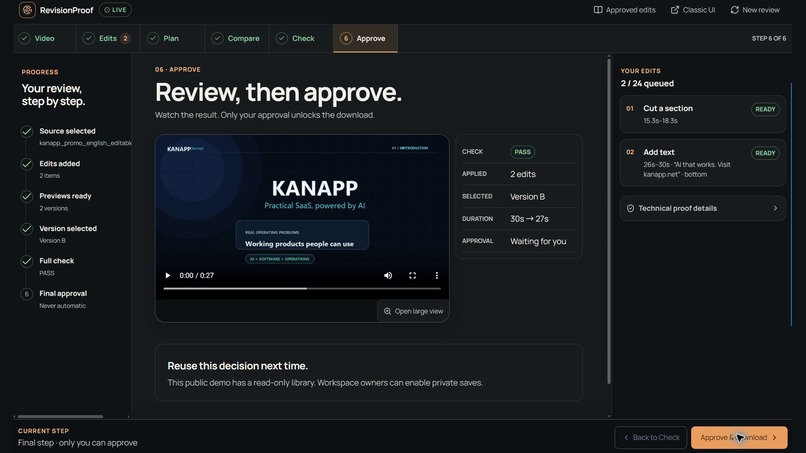Go to the Edits step tab
806x453 pixels.
(108, 39)
